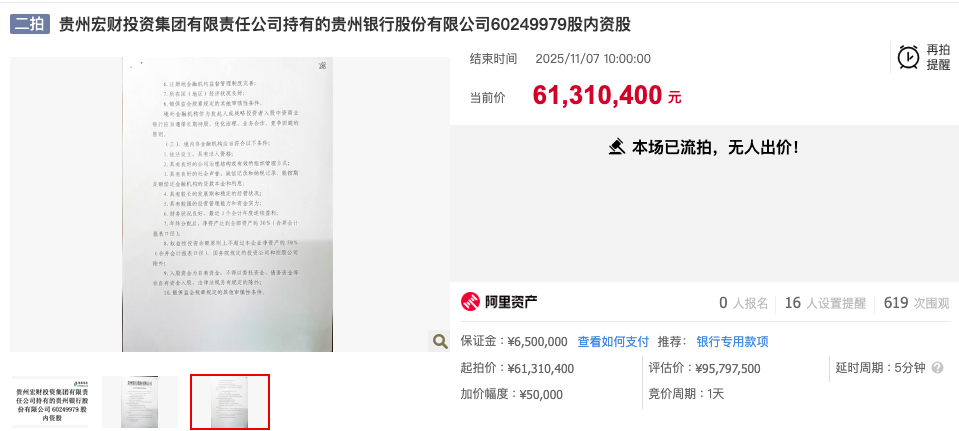Click the 二拍 badge label

point(29,24)
